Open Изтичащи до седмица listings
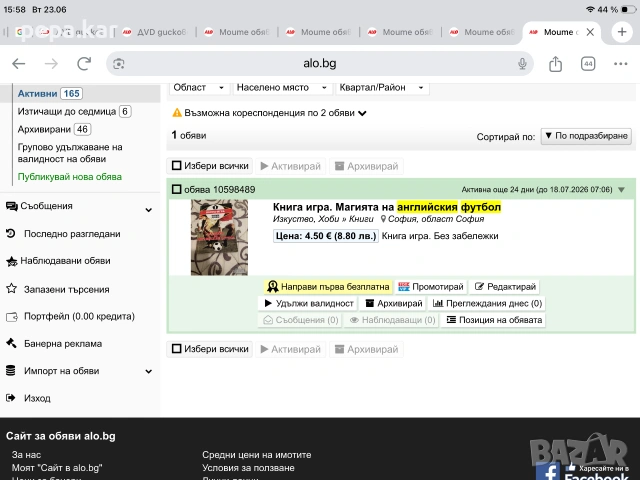Viewport: 640px width, 480px height. coord(74,111)
